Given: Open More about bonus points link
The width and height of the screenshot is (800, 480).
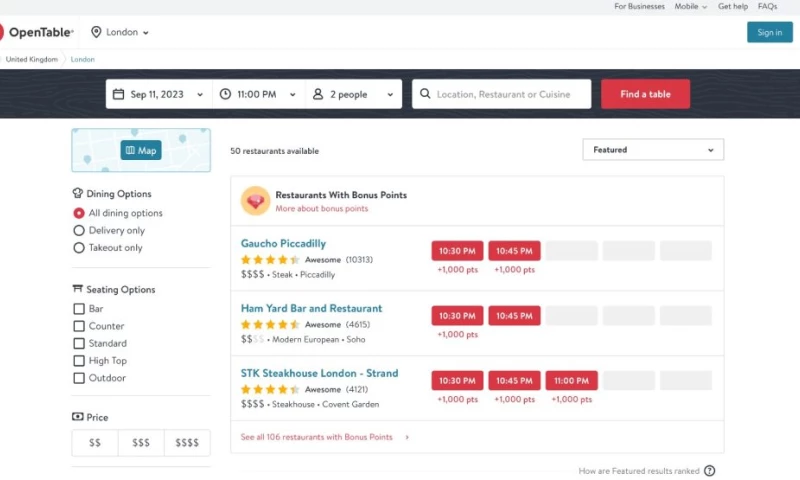Looking at the screenshot, I should point(321,209).
